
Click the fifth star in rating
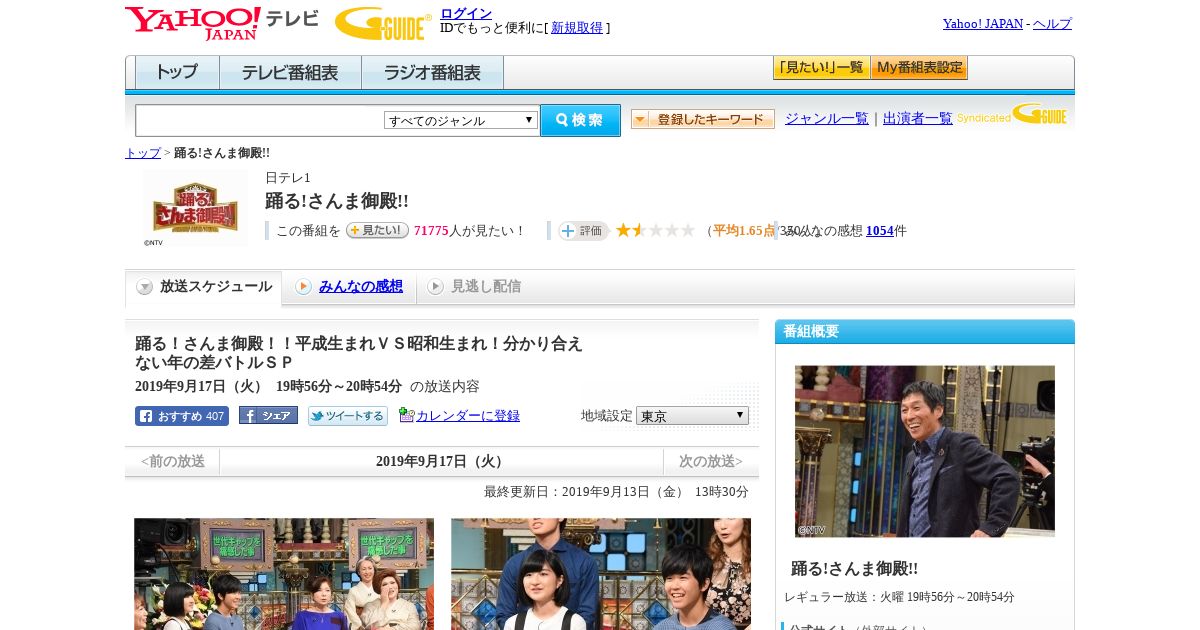tap(687, 230)
